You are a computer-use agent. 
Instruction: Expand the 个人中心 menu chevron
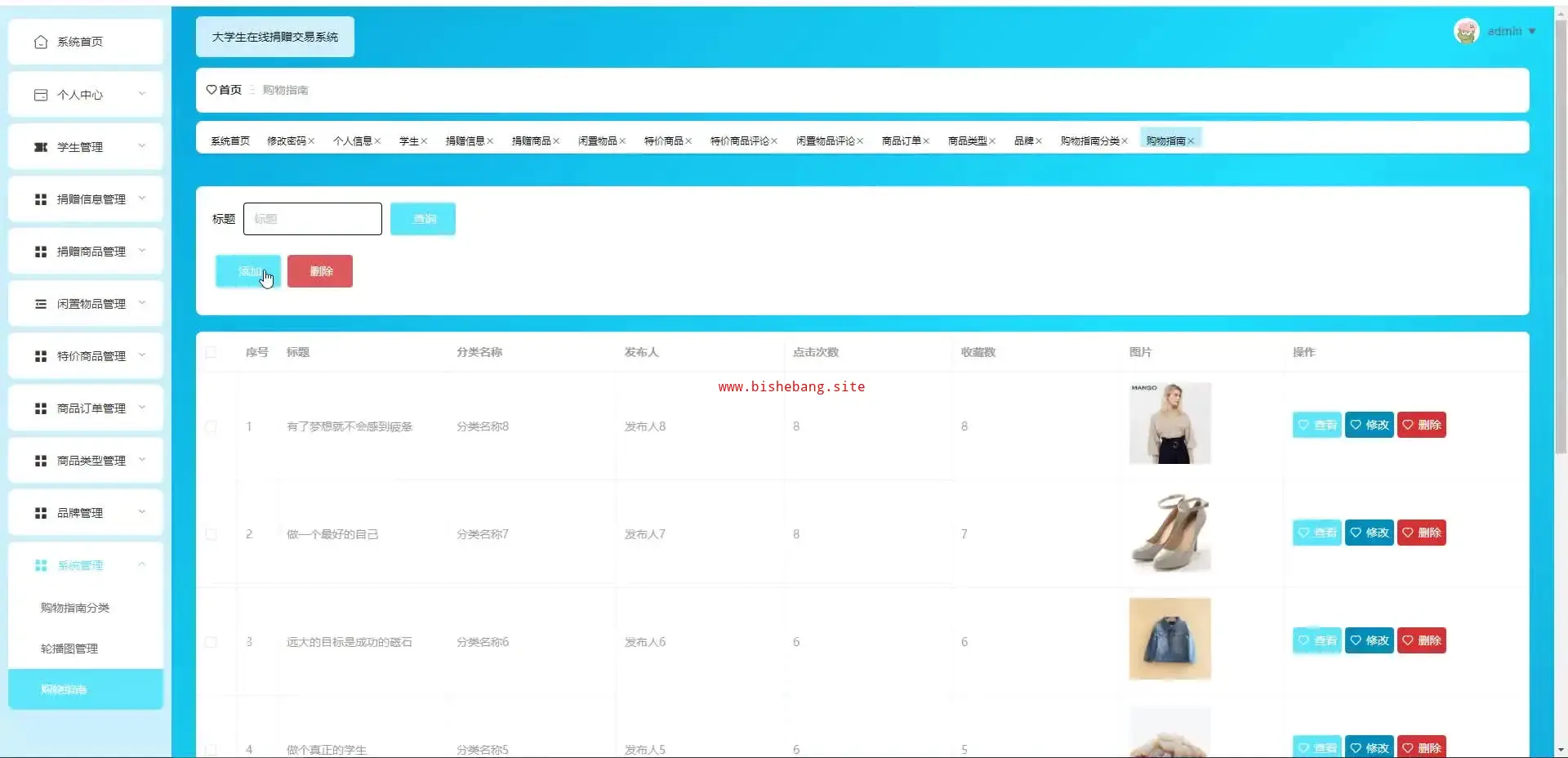click(142, 94)
